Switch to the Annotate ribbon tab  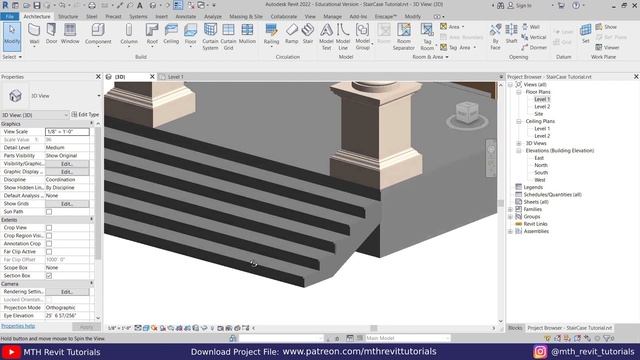pos(186,16)
